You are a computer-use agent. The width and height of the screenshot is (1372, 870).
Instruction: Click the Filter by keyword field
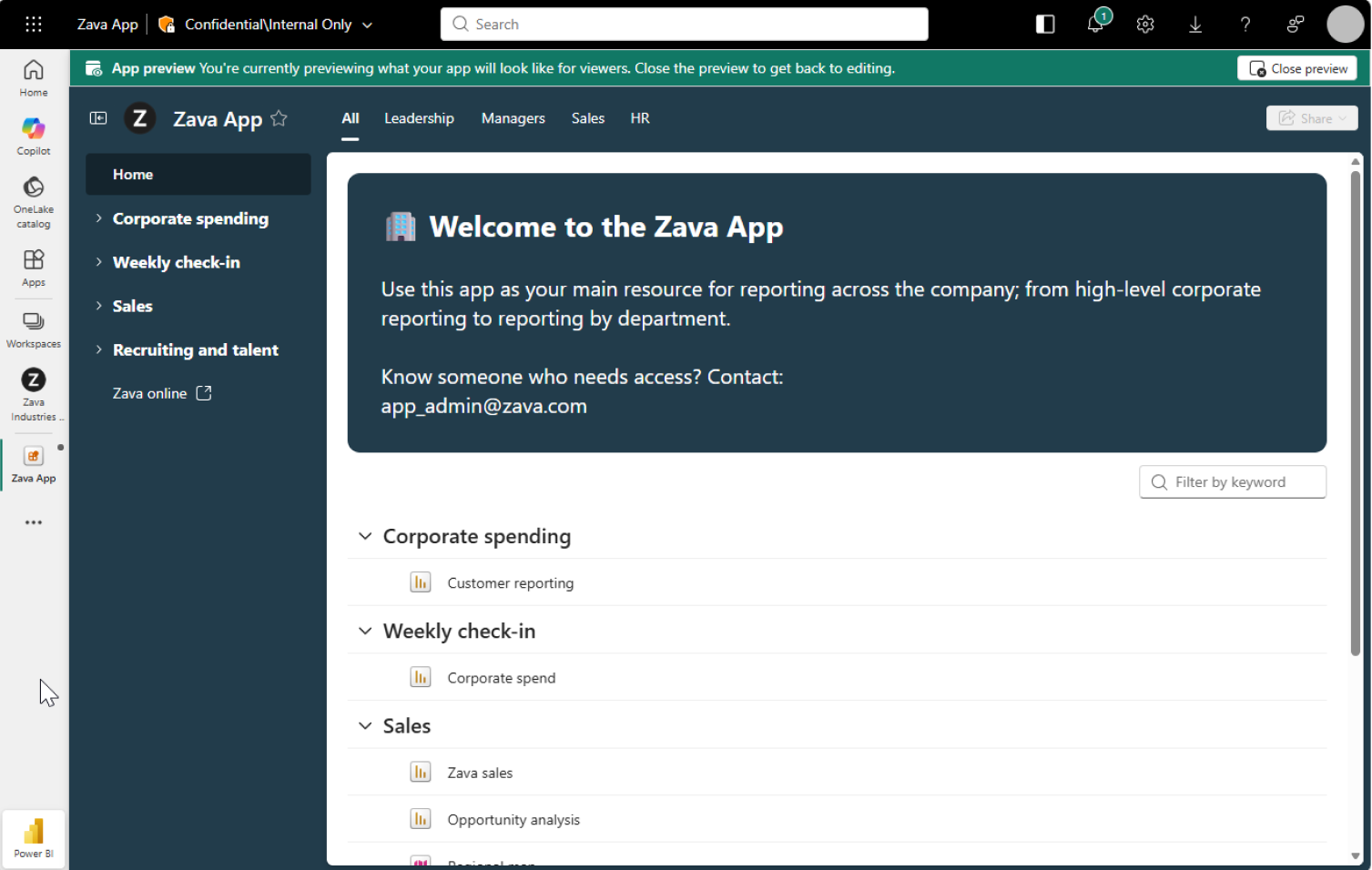click(1233, 482)
